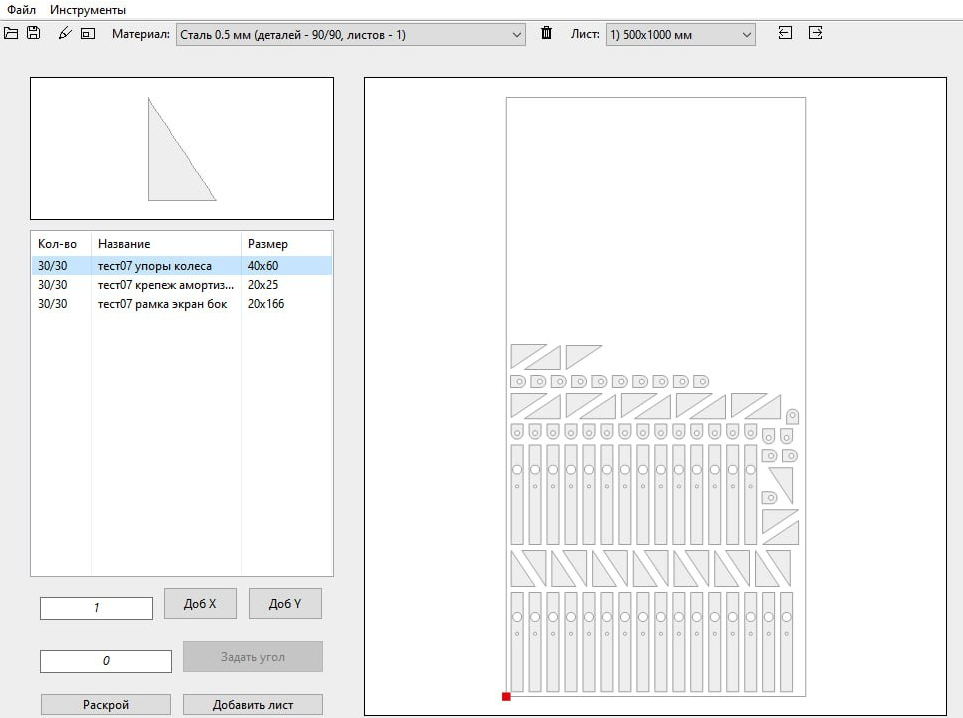Image resolution: width=963 pixels, height=718 pixels.
Task: Click the right-arrow sheet icon
Action: (815, 33)
